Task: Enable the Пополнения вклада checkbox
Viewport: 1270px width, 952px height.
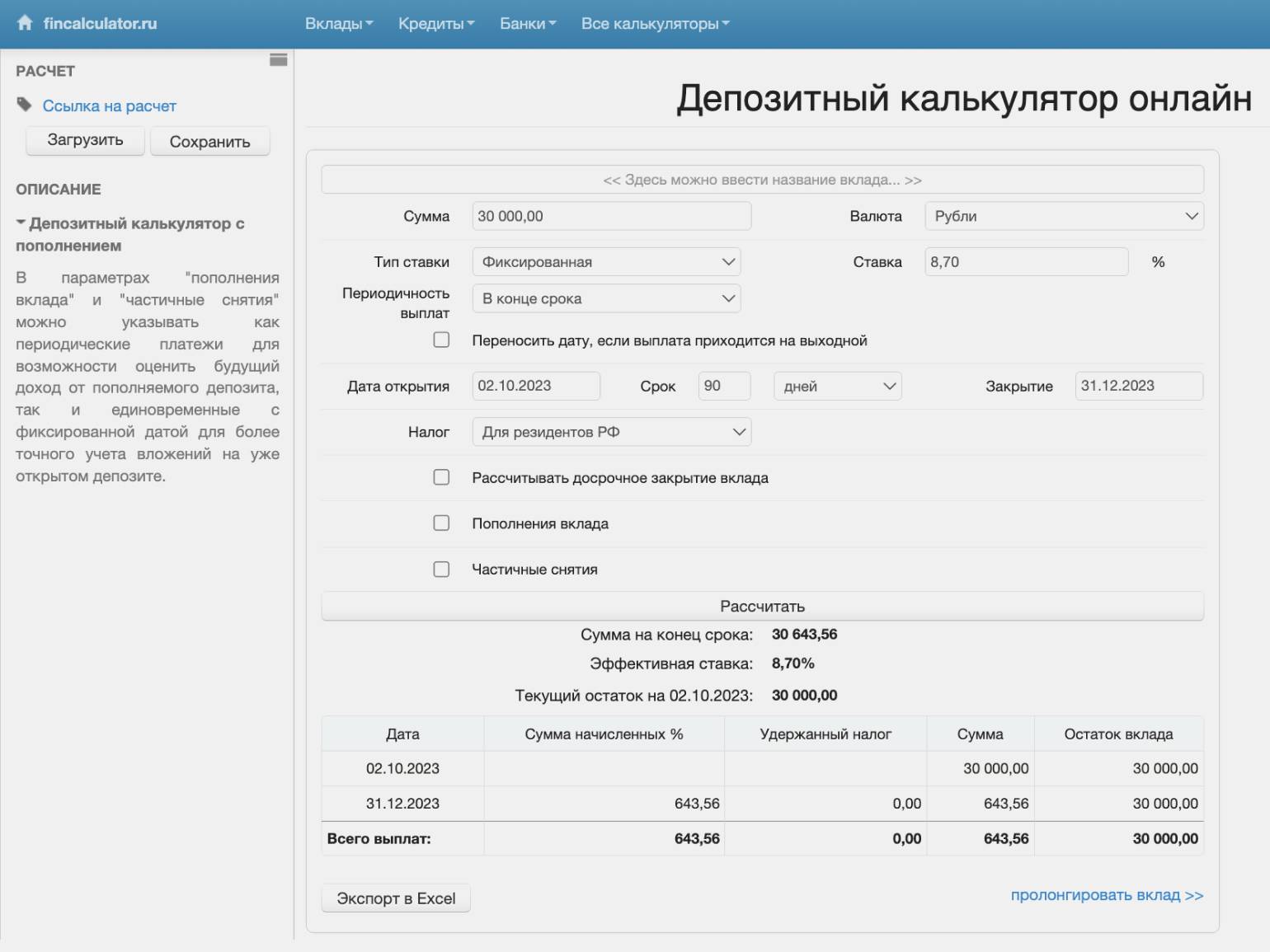Action: pyautogui.click(x=442, y=523)
